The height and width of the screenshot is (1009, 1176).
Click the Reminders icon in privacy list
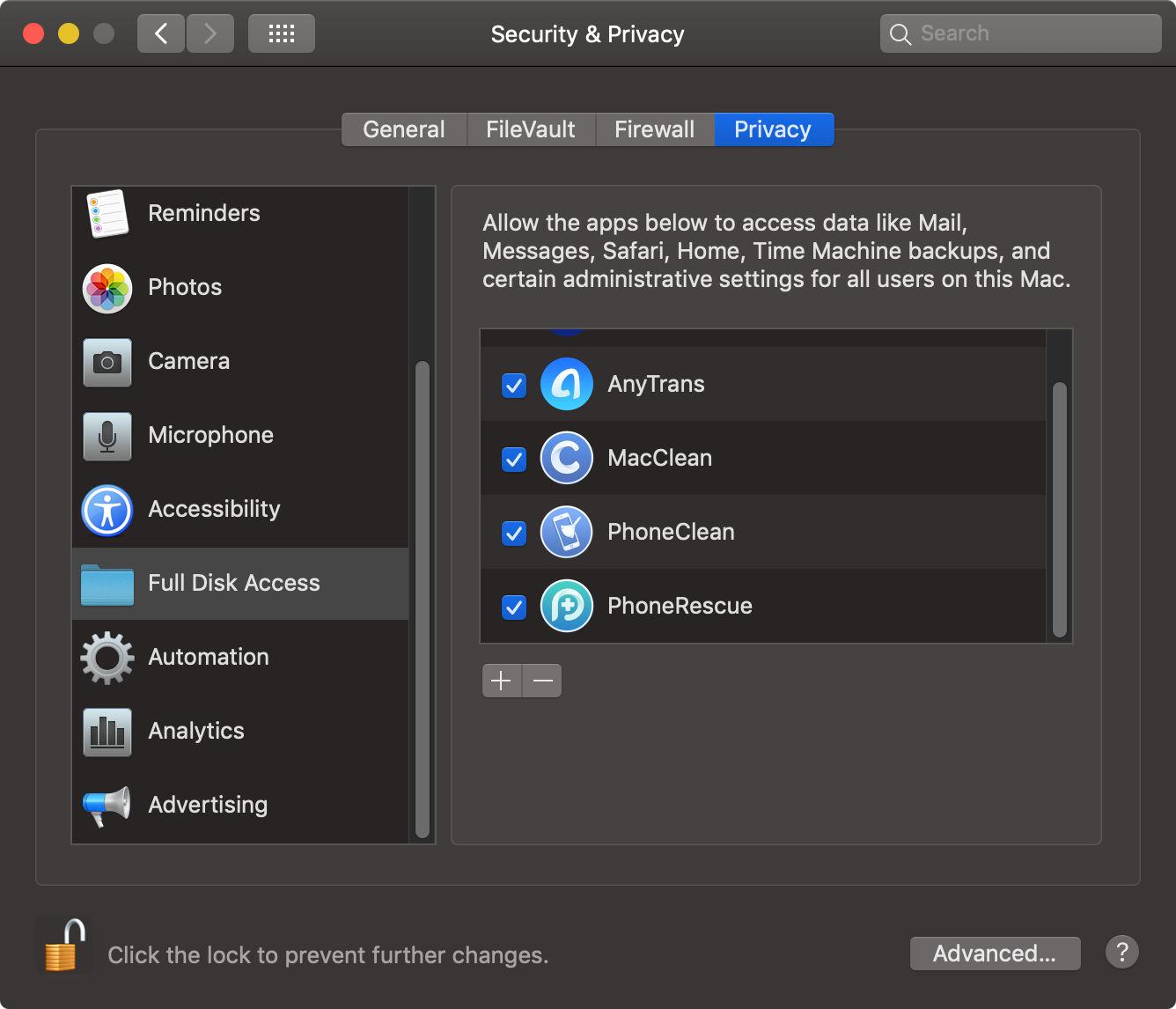click(x=107, y=214)
